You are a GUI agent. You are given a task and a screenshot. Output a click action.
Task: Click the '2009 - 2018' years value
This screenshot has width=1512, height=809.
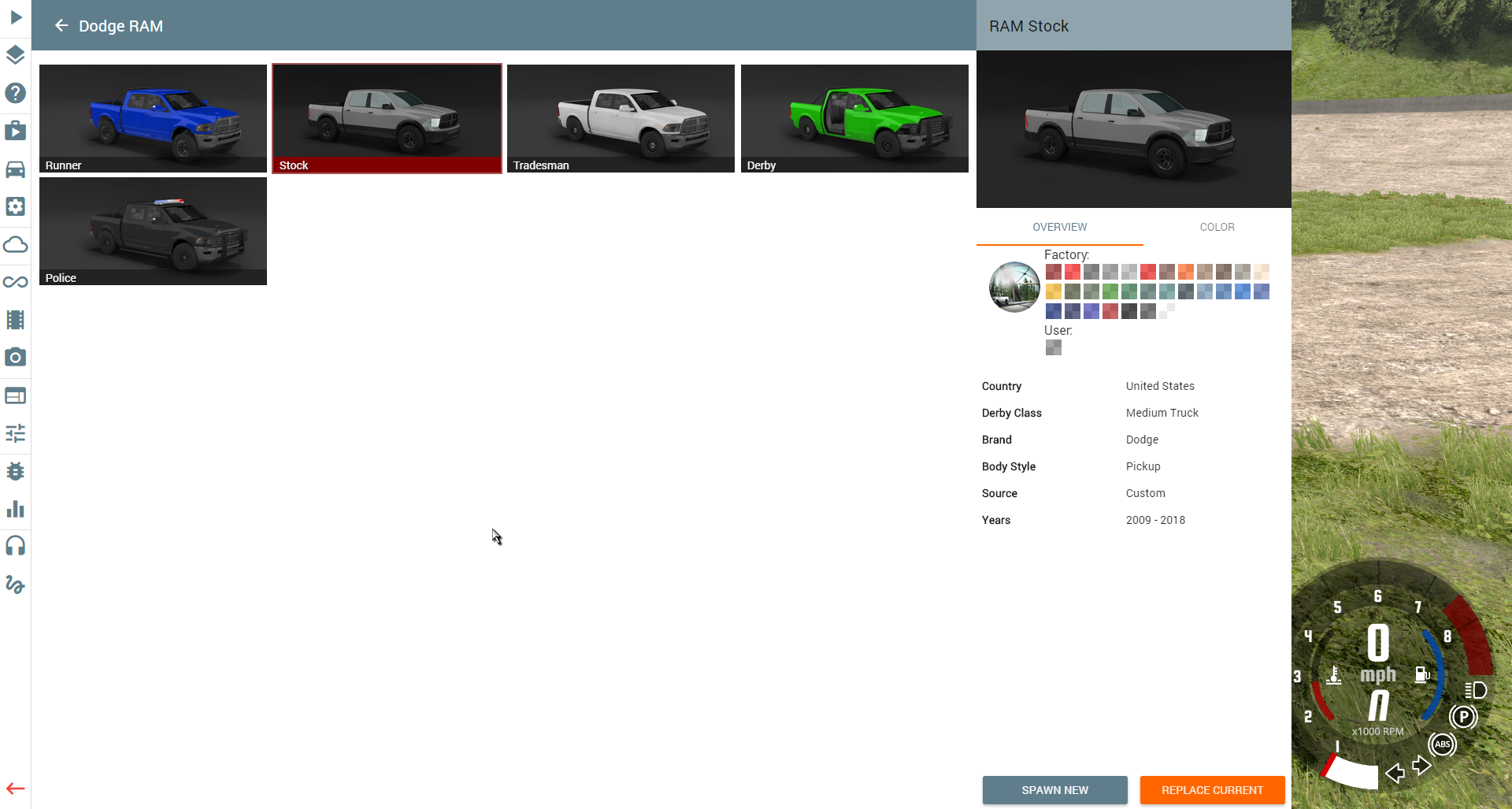pos(1155,520)
